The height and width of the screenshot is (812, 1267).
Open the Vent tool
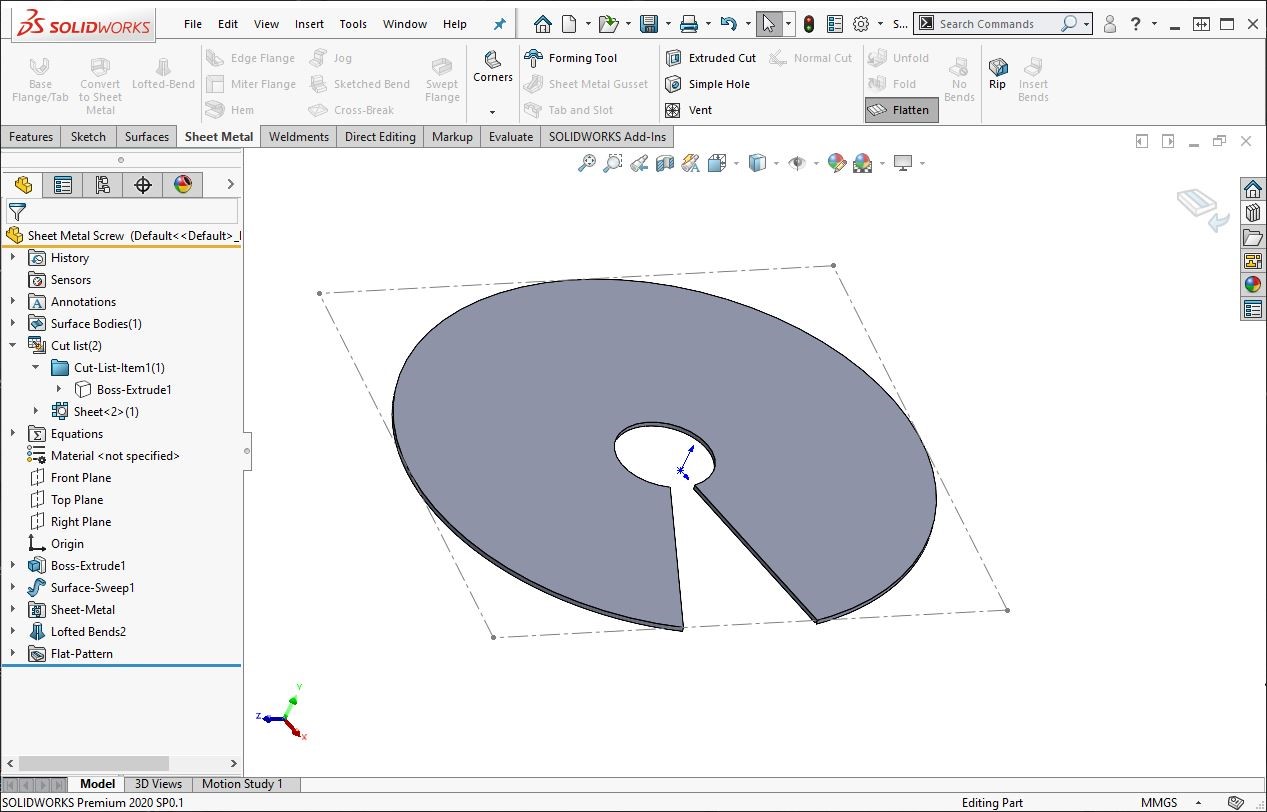(689, 110)
